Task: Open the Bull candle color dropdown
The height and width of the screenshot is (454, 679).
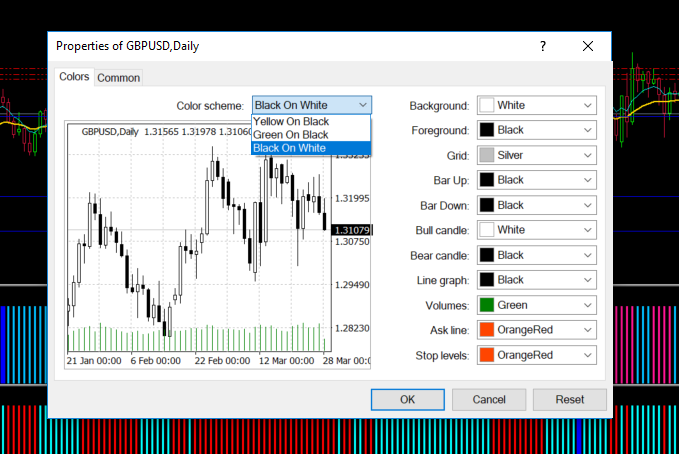Action: coord(537,230)
